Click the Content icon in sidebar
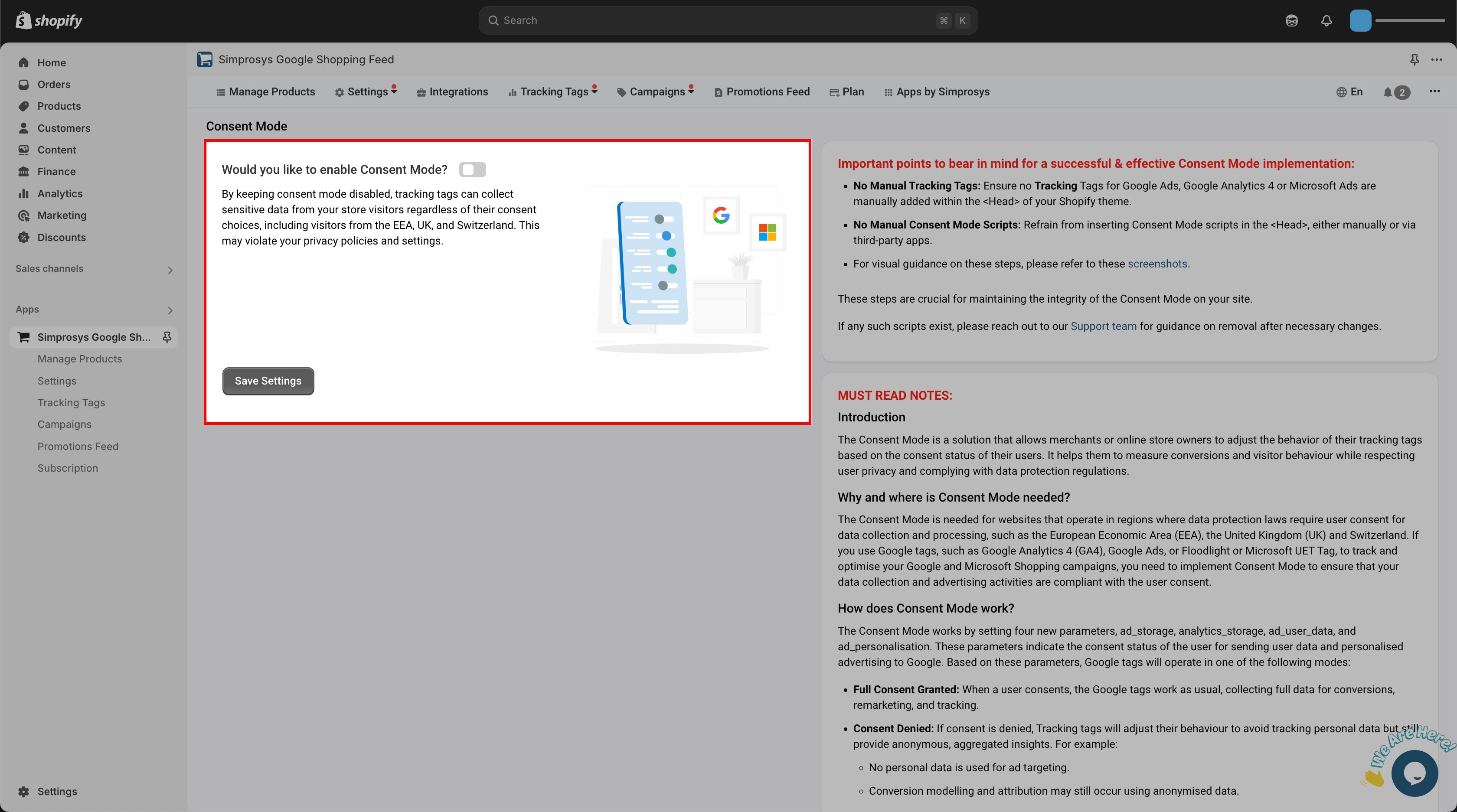 (x=23, y=150)
